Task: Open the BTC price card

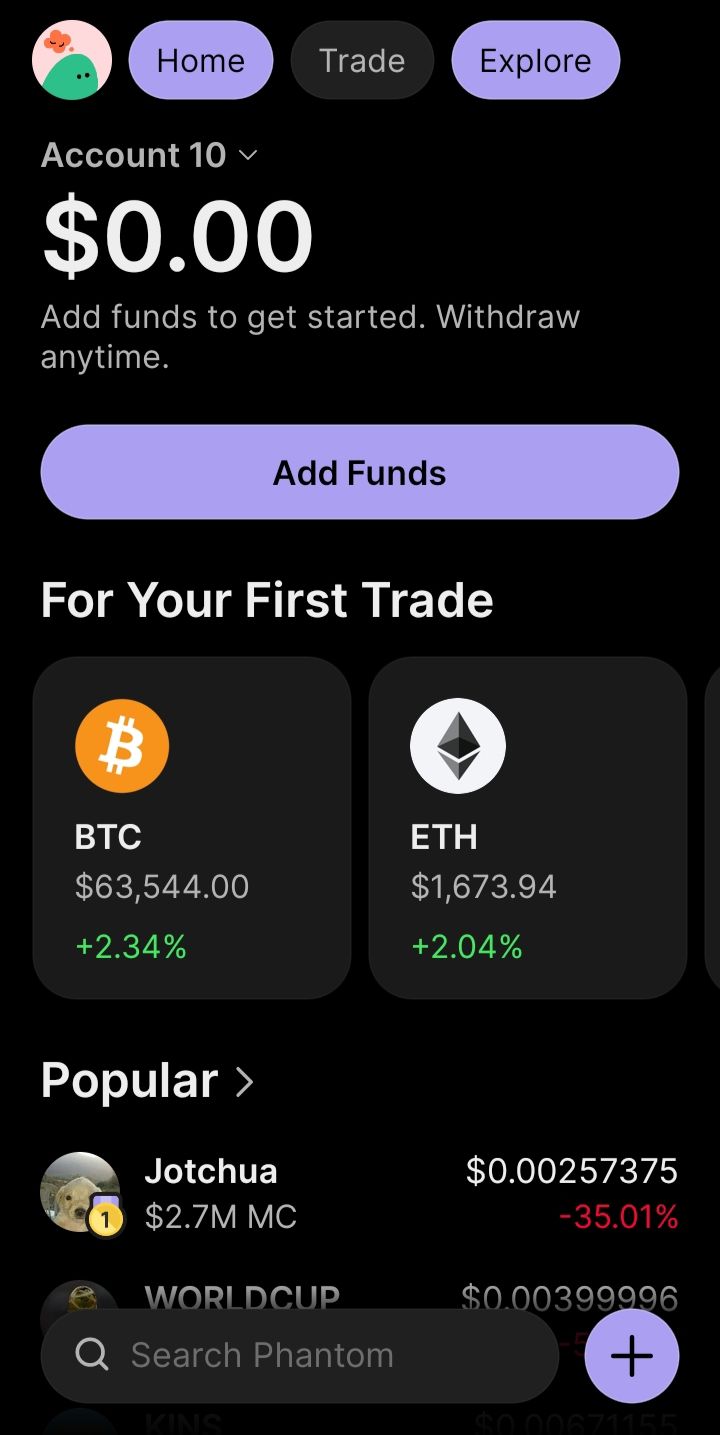Action: tap(192, 828)
